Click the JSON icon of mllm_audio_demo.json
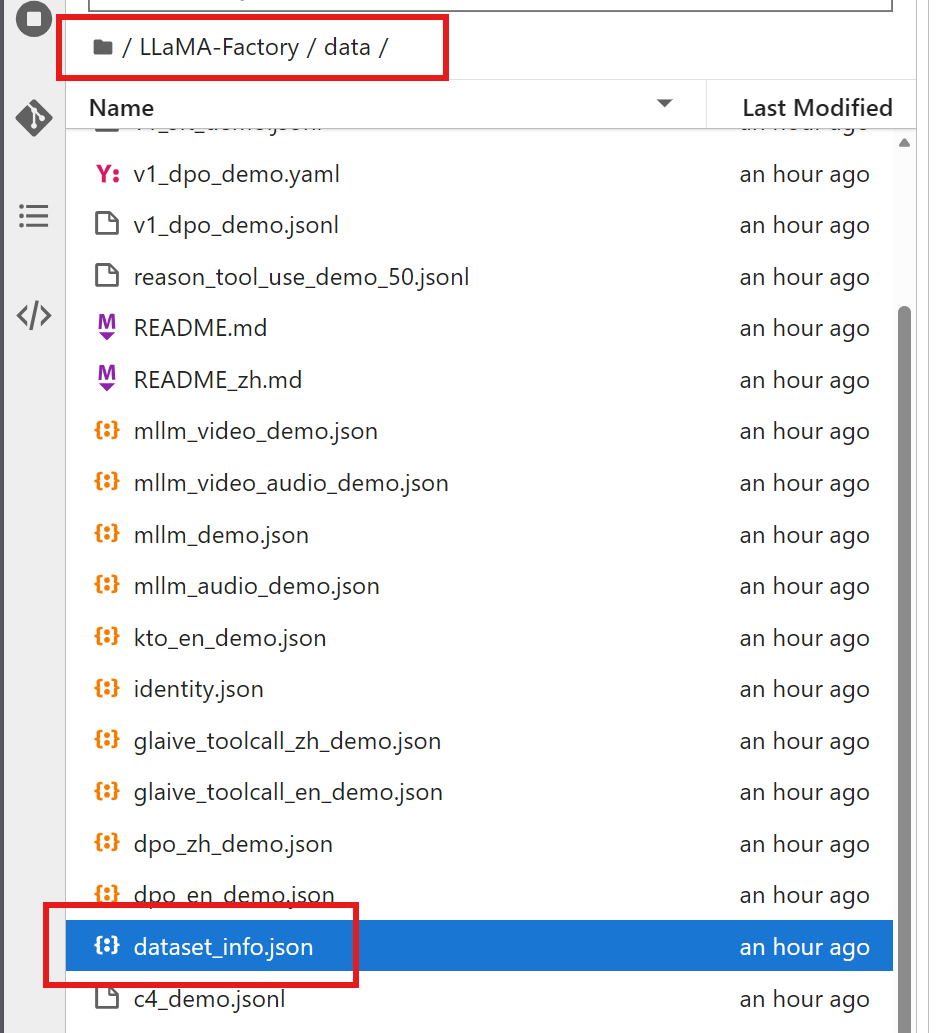 [x=107, y=584]
